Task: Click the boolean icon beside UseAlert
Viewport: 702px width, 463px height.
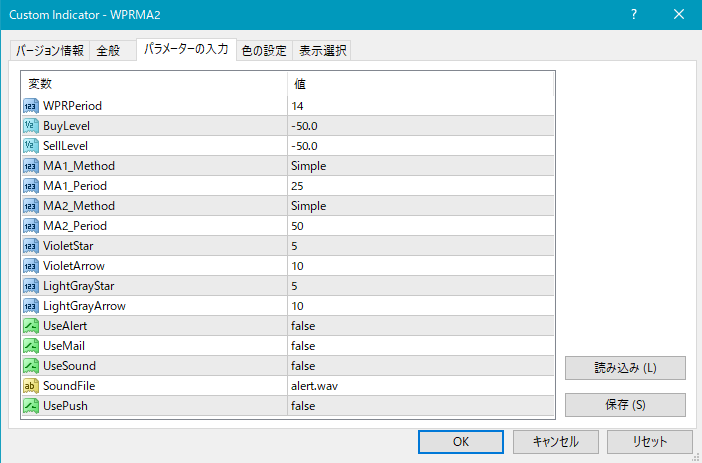Action: (30, 326)
